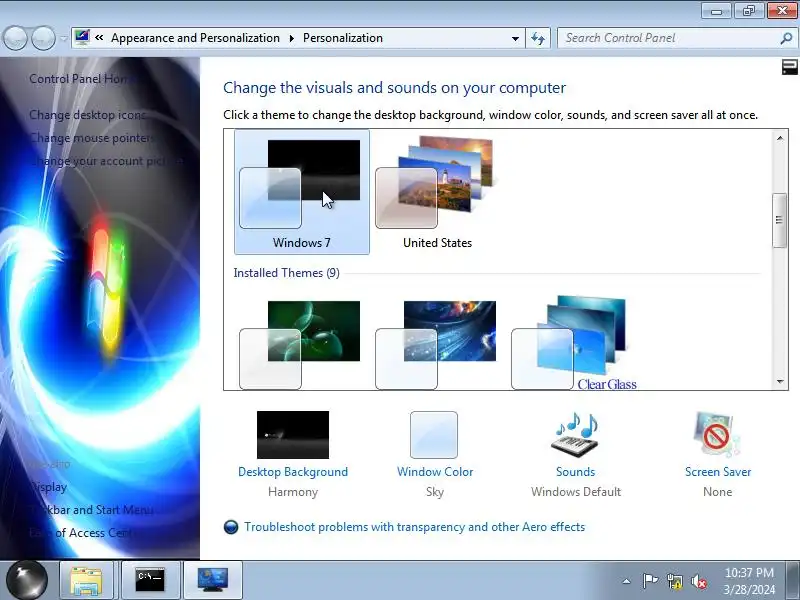
Task: Click the Back navigation button
Action: (15, 38)
